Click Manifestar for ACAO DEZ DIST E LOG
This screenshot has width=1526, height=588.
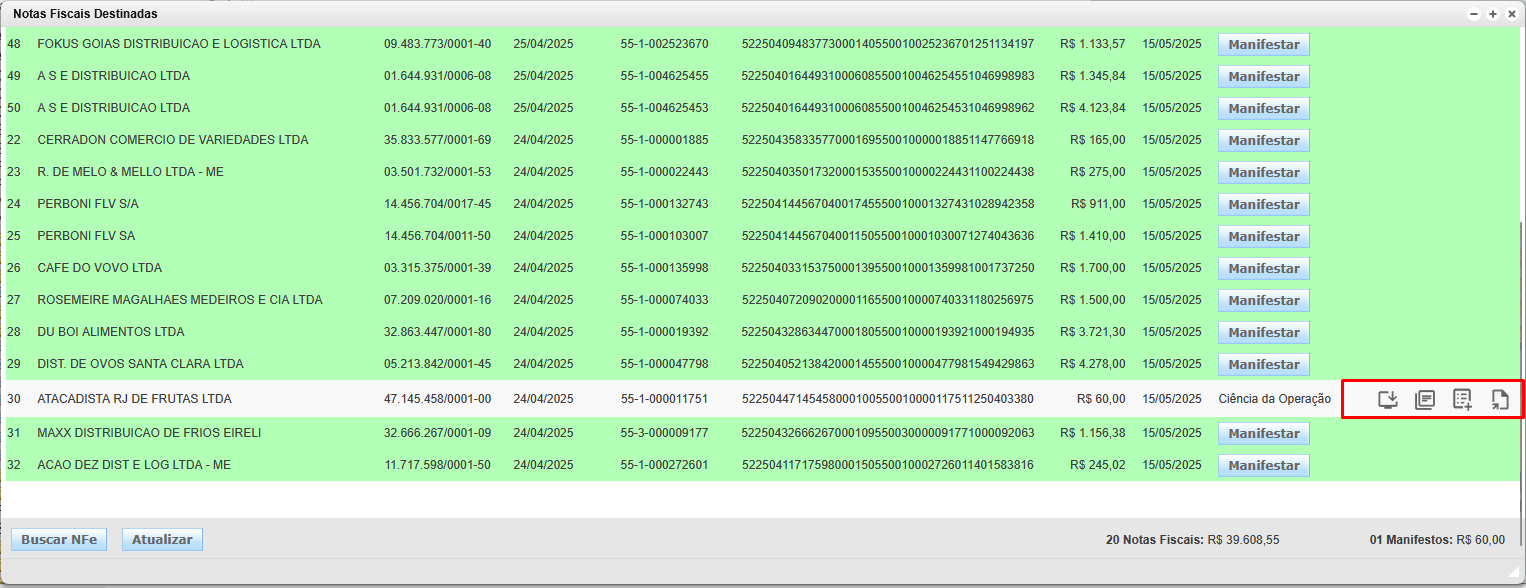pyautogui.click(x=1263, y=466)
